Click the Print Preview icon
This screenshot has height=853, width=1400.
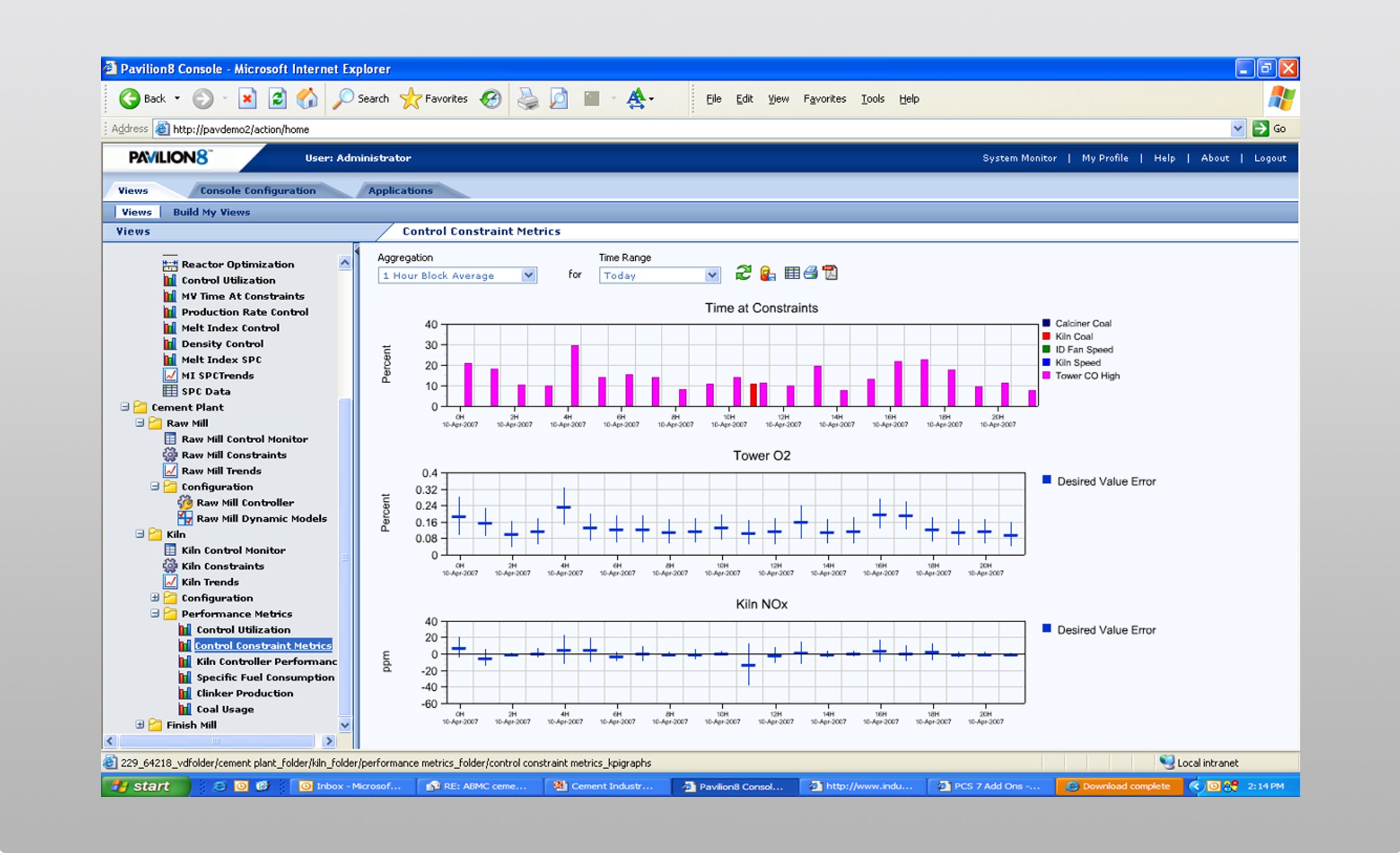pos(559,99)
